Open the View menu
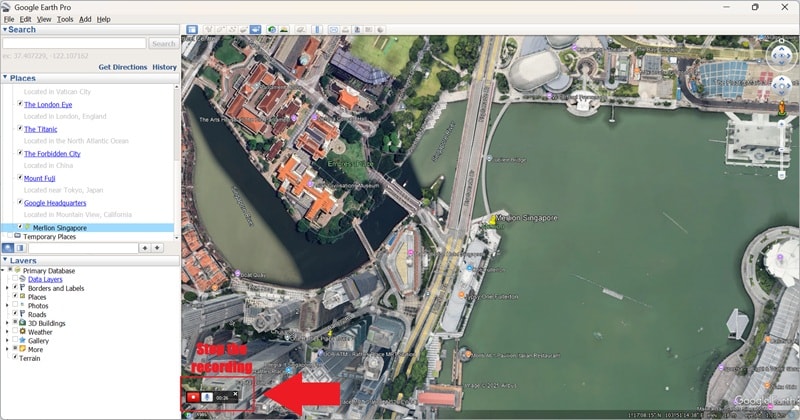Screen dimensions: 800x420 tap(44, 19)
